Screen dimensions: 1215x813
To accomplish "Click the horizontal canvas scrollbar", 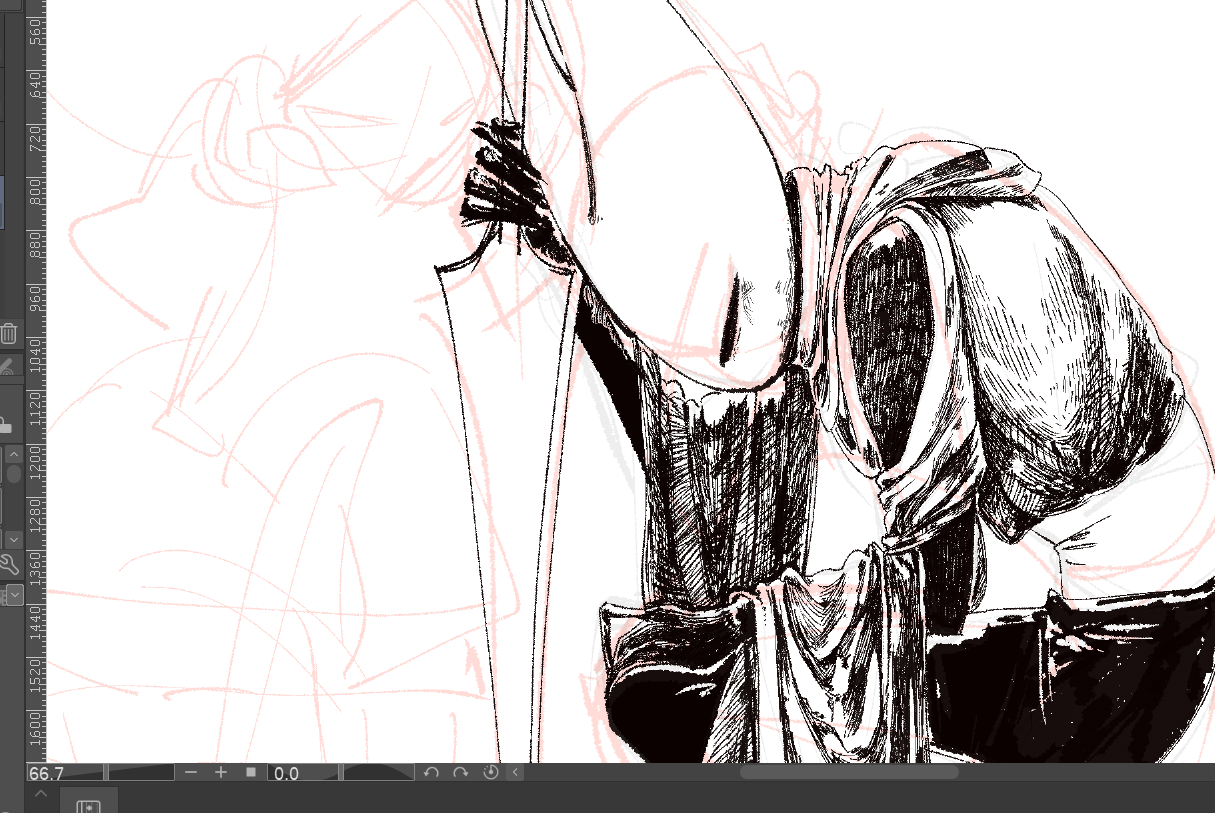I will [848, 772].
